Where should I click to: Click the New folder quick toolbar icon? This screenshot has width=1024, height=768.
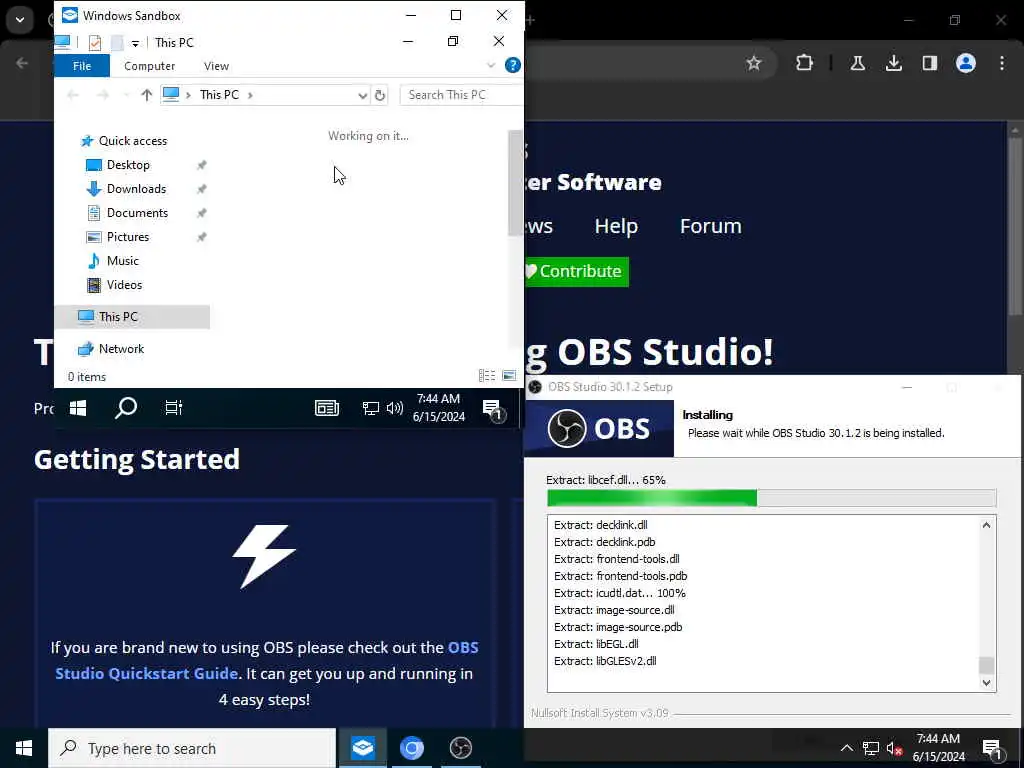click(x=117, y=43)
